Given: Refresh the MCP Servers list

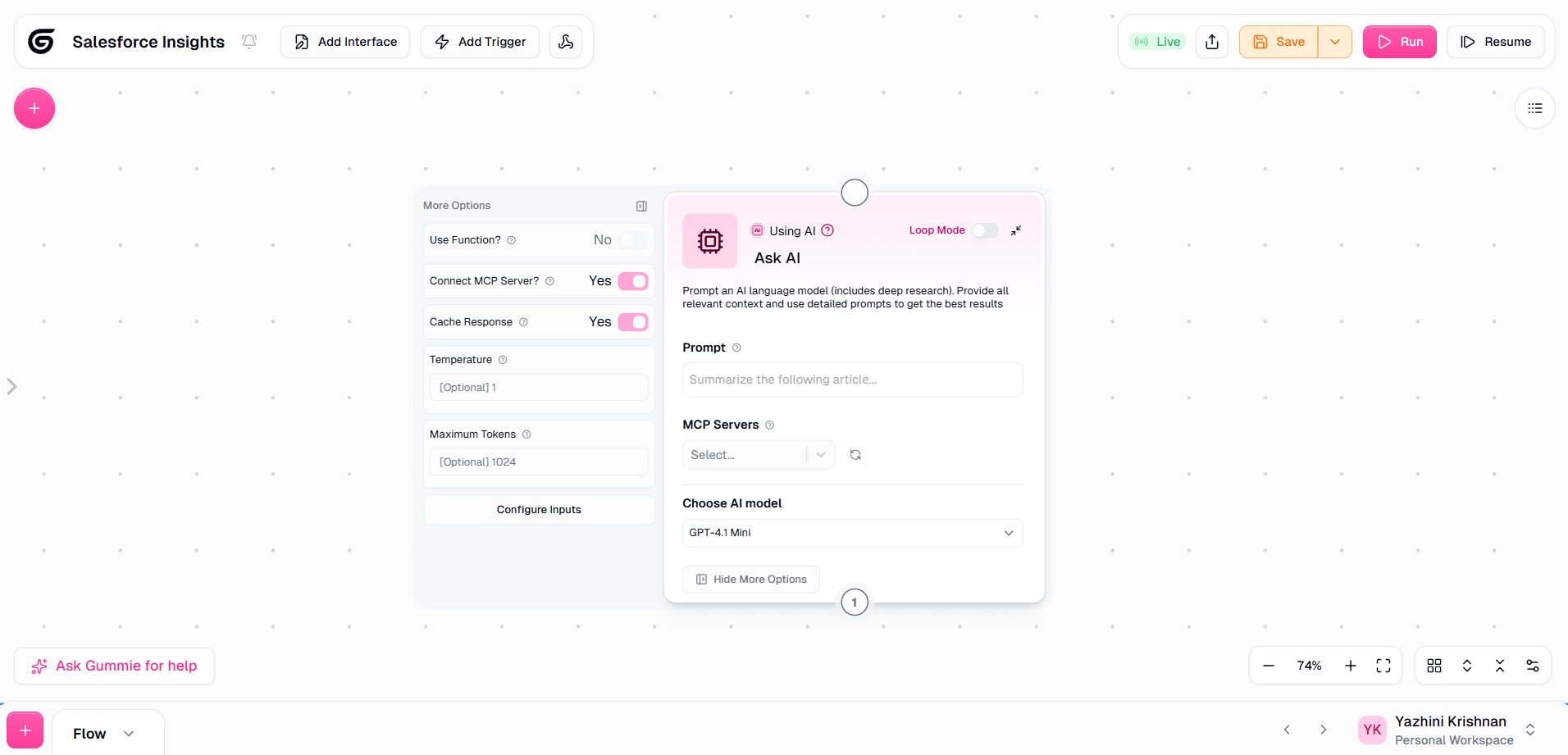Looking at the screenshot, I should tap(855, 455).
